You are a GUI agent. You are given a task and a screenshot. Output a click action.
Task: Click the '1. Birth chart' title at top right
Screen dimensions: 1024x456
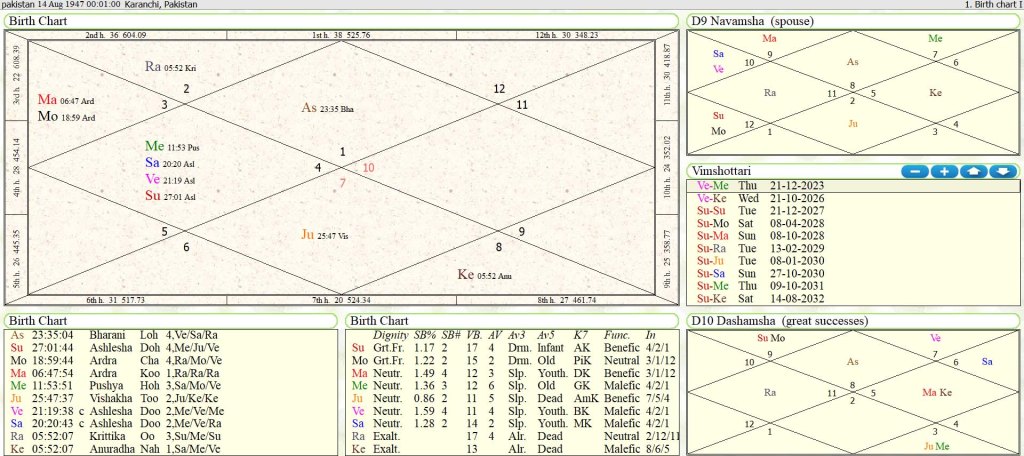pos(992,5)
